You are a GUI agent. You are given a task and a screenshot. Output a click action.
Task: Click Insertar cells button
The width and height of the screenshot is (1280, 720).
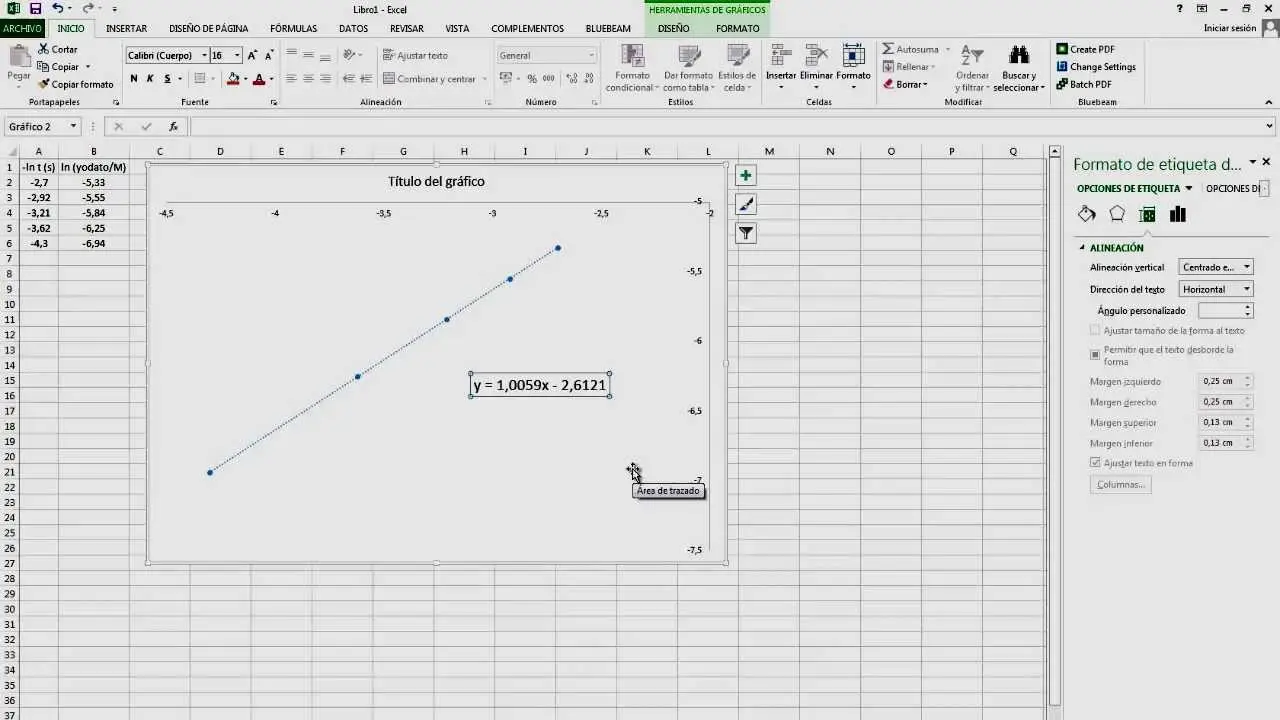[x=781, y=67]
